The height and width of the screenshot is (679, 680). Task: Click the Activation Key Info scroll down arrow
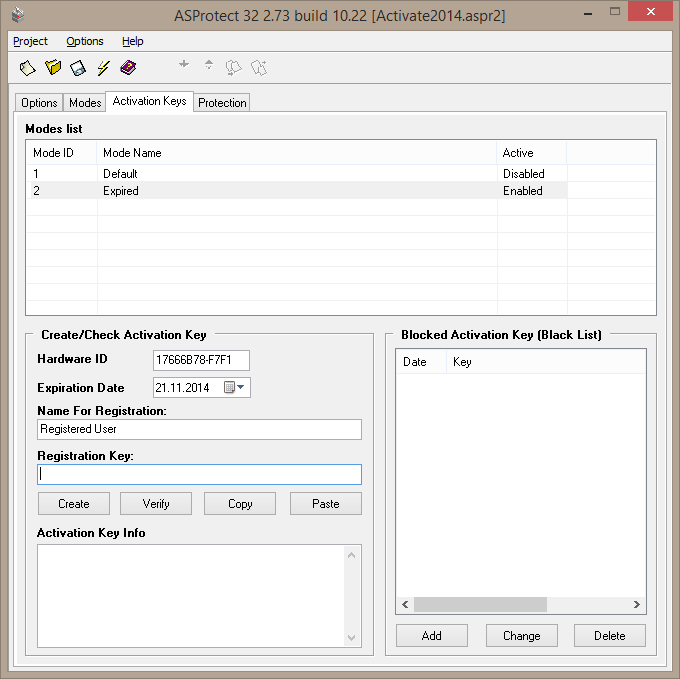click(x=352, y=637)
